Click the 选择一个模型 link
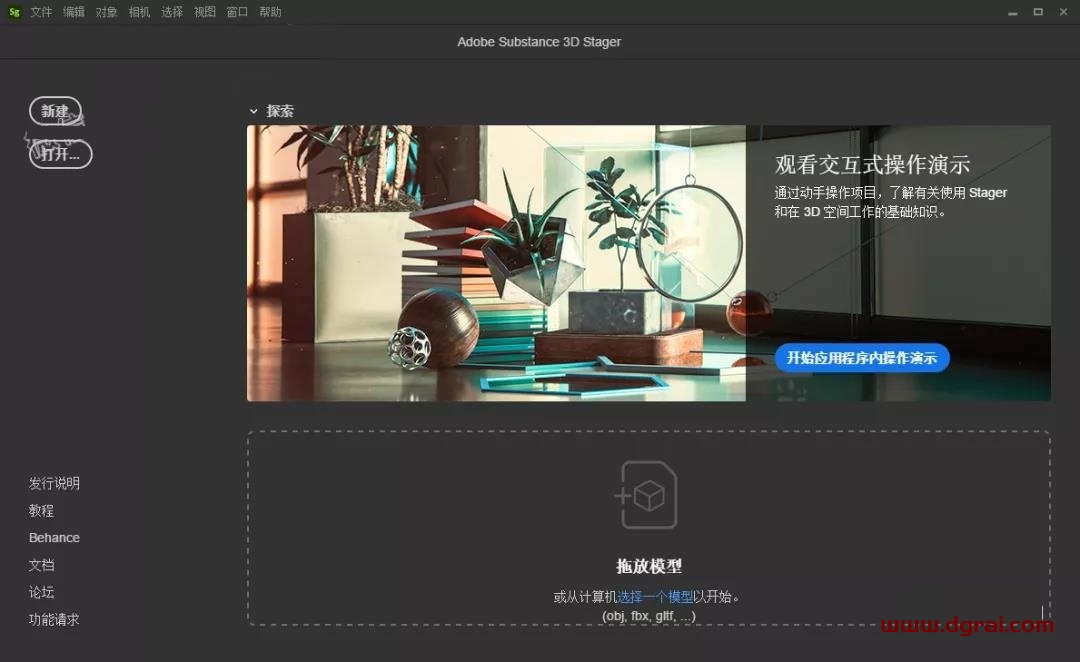Screen dimensions: 1080x662 coord(658,595)
